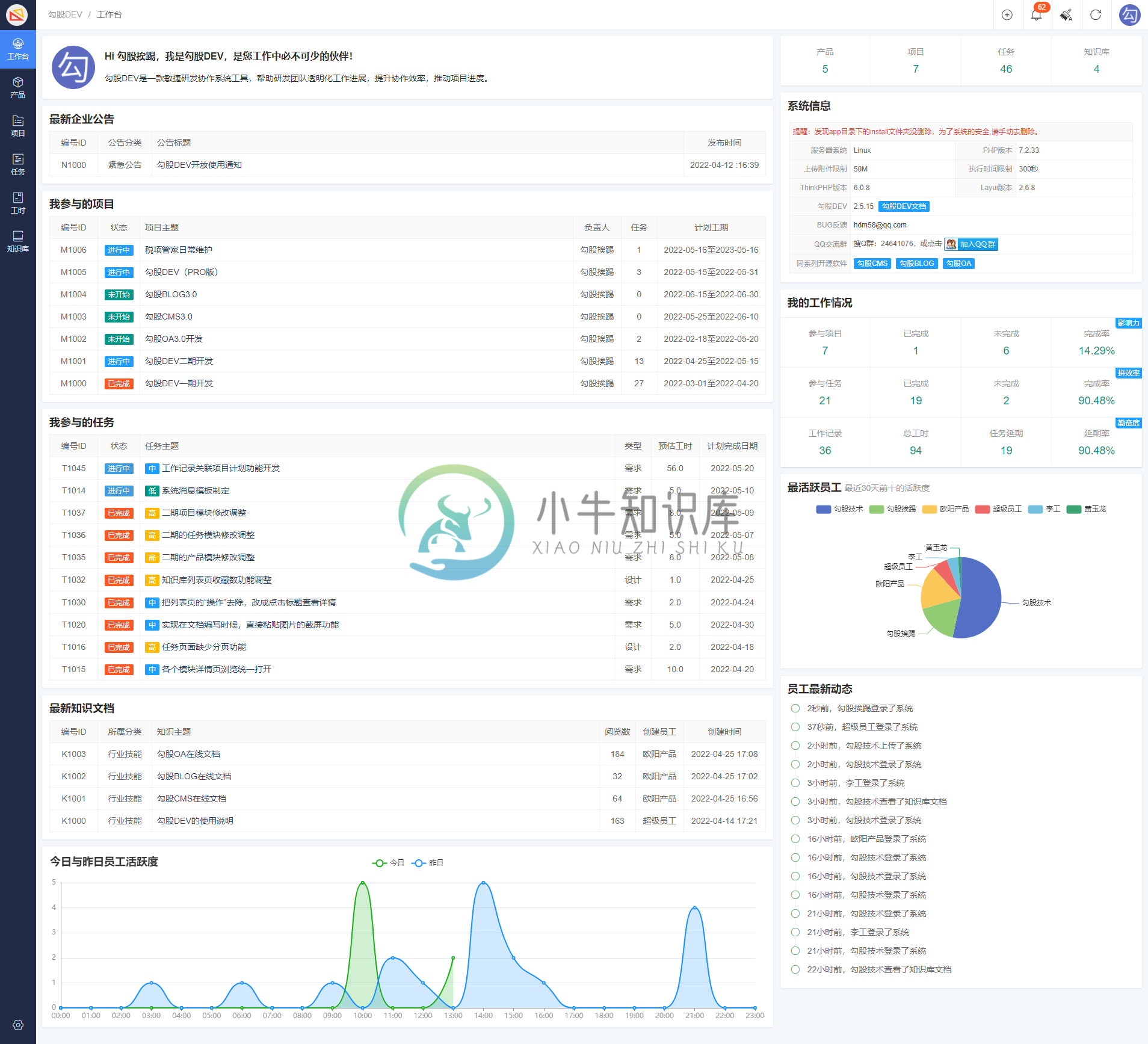Open the 勾股DEV文档 link
This screenshot has width=1148, height=1044.
coord(904,206)
